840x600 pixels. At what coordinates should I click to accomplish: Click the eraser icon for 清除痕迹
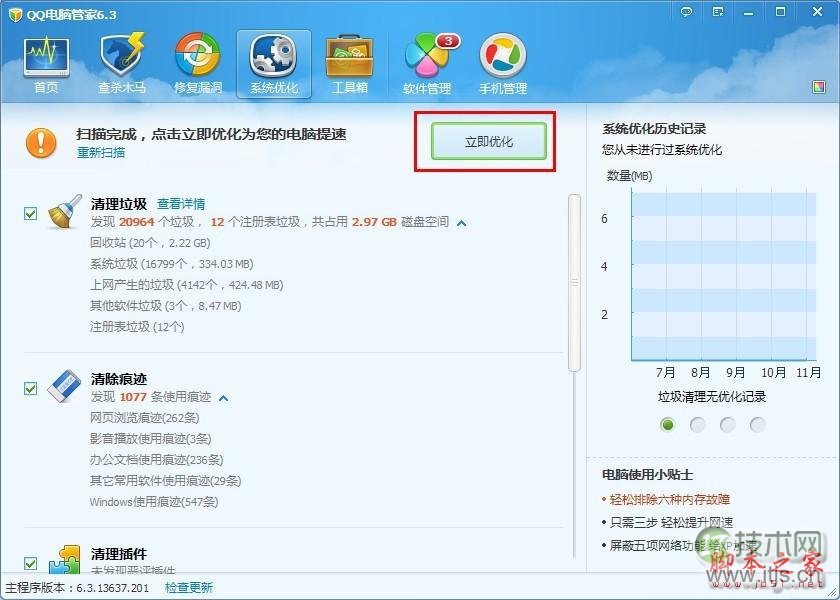point(64,386)
